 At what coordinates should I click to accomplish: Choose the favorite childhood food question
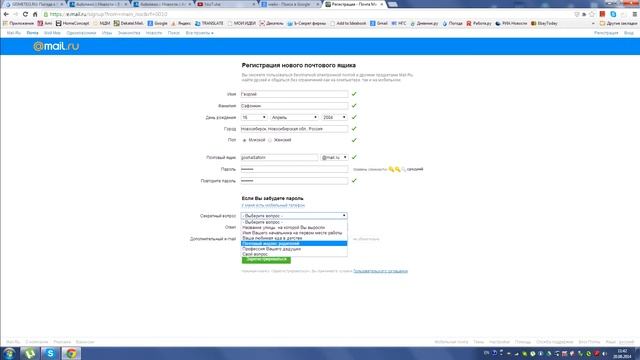pos(294,238)
